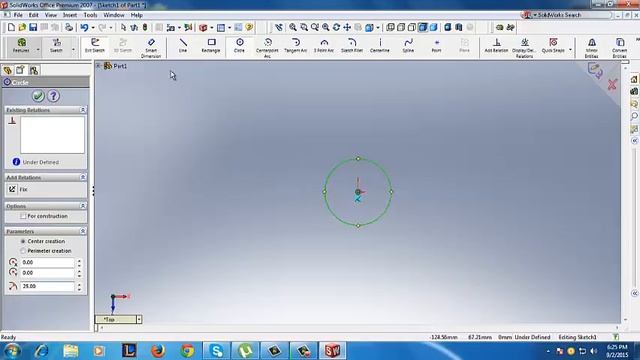Open Google Chrome from the taskbar

[x=187, y=351]
